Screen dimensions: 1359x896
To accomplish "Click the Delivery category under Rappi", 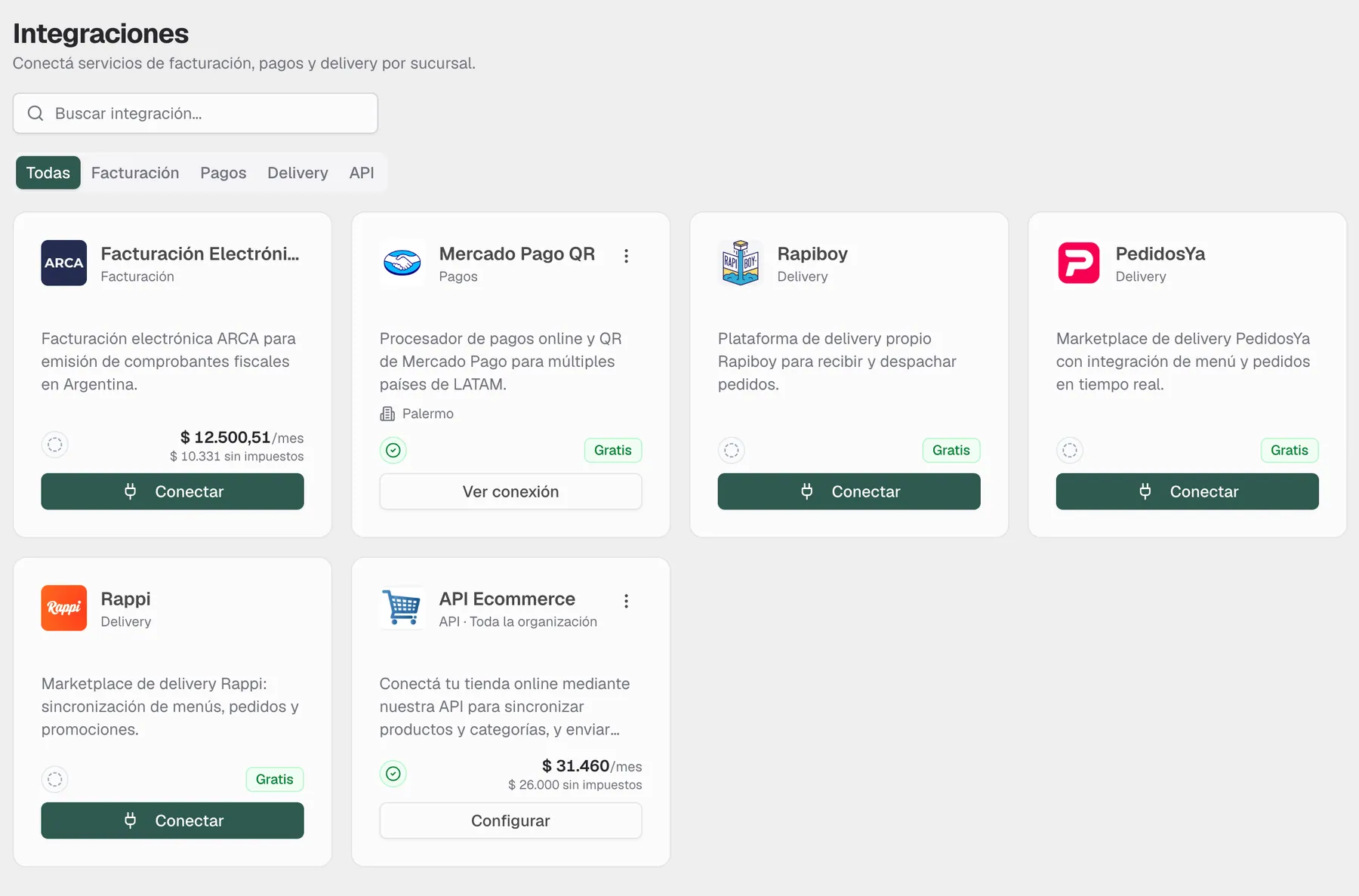I will tap(126, 621).
